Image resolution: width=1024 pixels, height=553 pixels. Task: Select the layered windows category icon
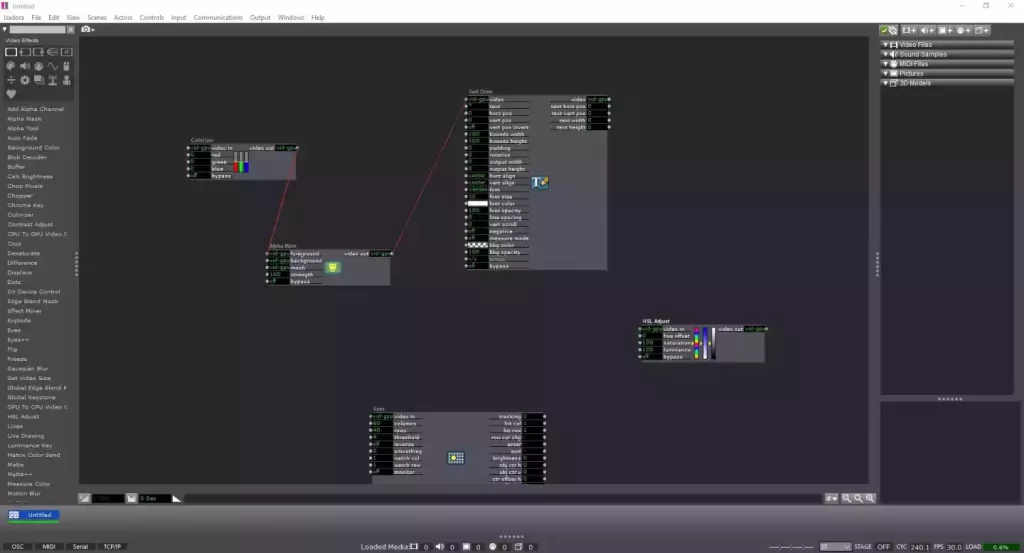(x=39, y=80)
